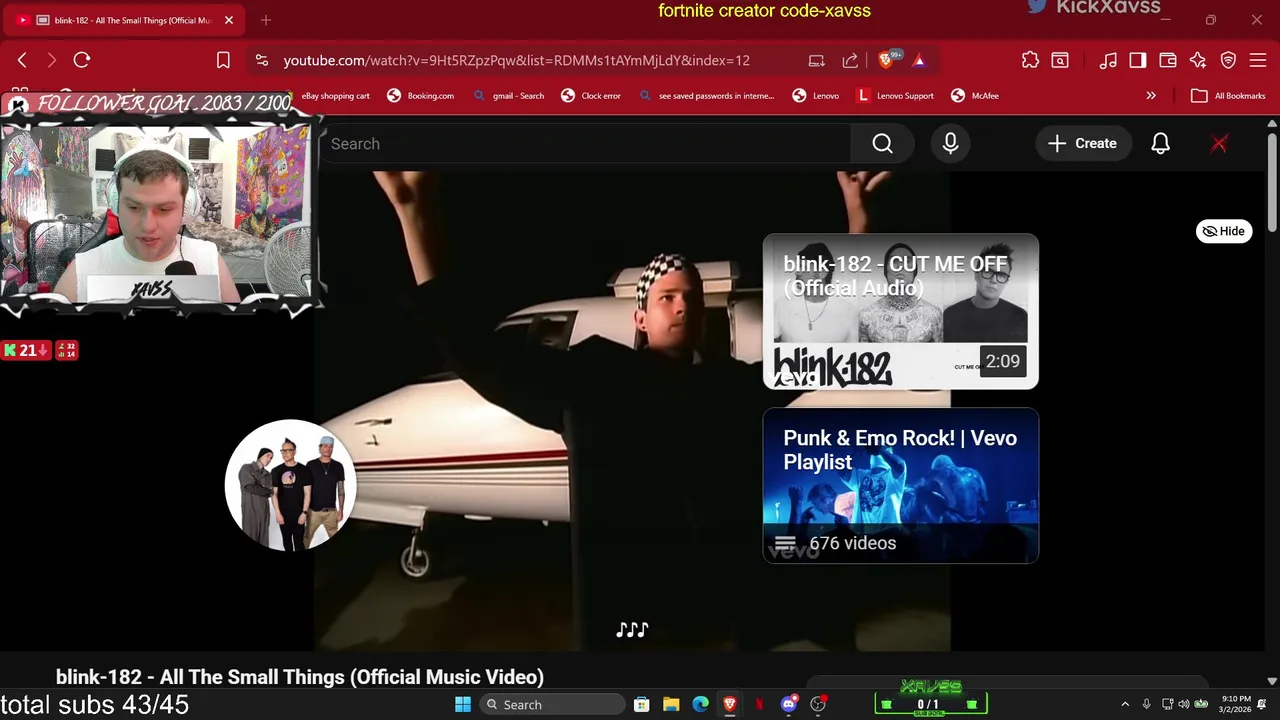
Task: Click the video title text
Action: (x=300, y=677)
